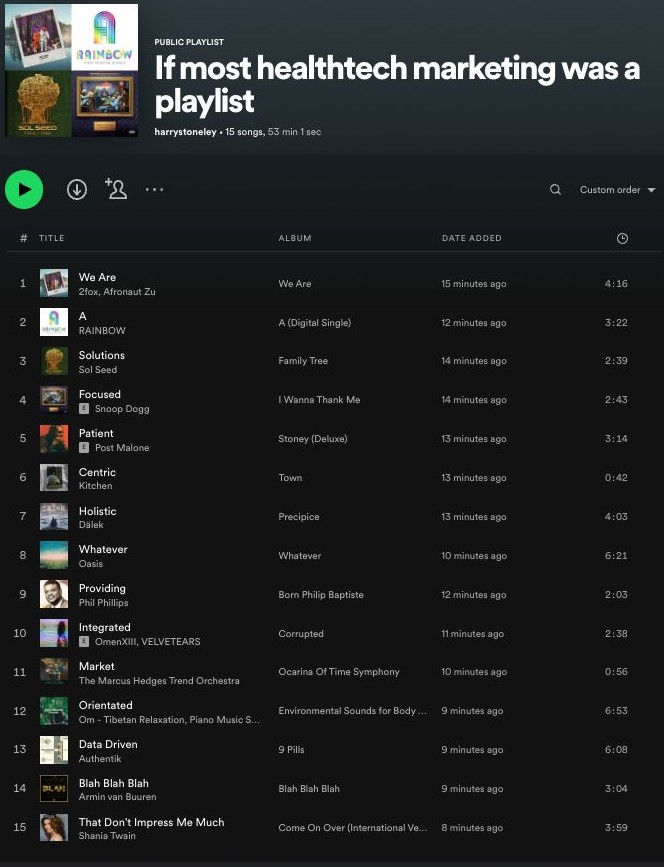Click Blah Blah Blah album art thumbnail

point(54,789)
